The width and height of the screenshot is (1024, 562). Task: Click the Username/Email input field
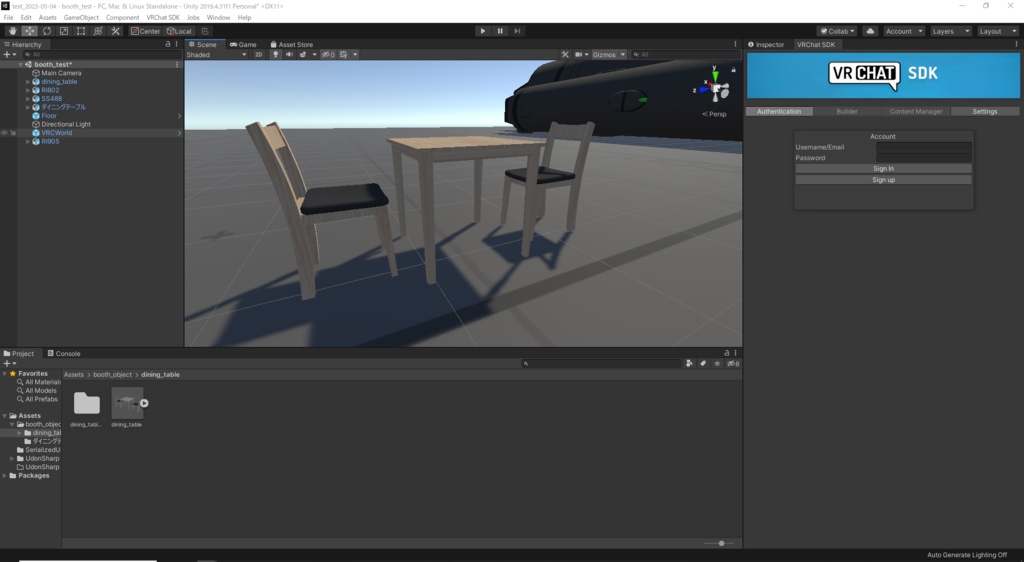click(923, 147)
